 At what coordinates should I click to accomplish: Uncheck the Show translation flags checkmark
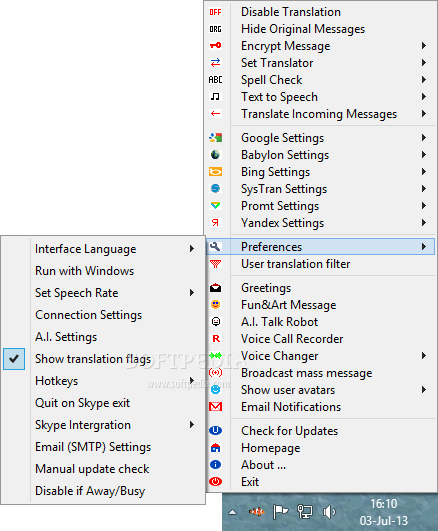click(14, 359)
